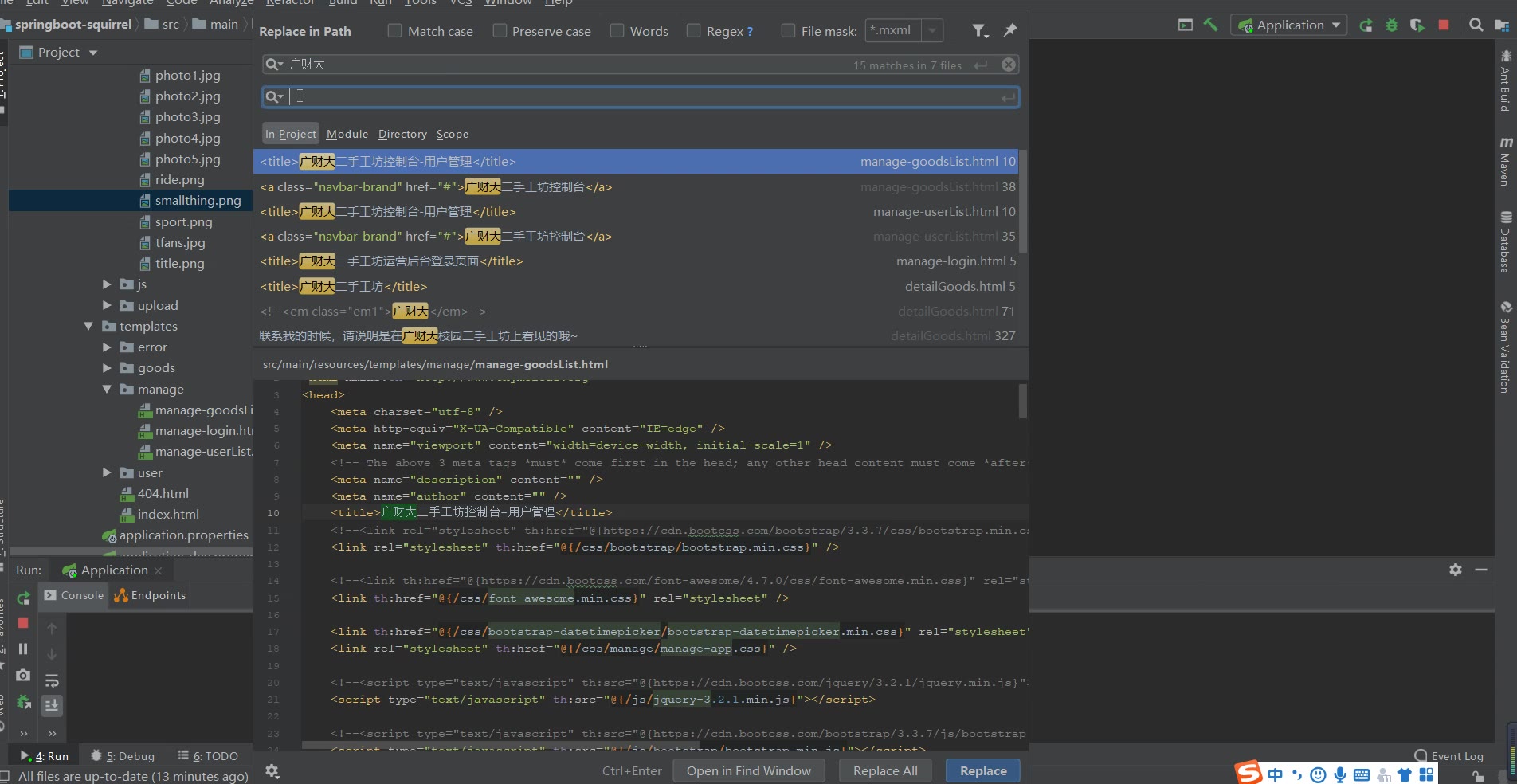Expand the goods folder
Image resolution: width=1517 pixels, height=784 pixels.
pyautogui.click(x=108, y=368)
